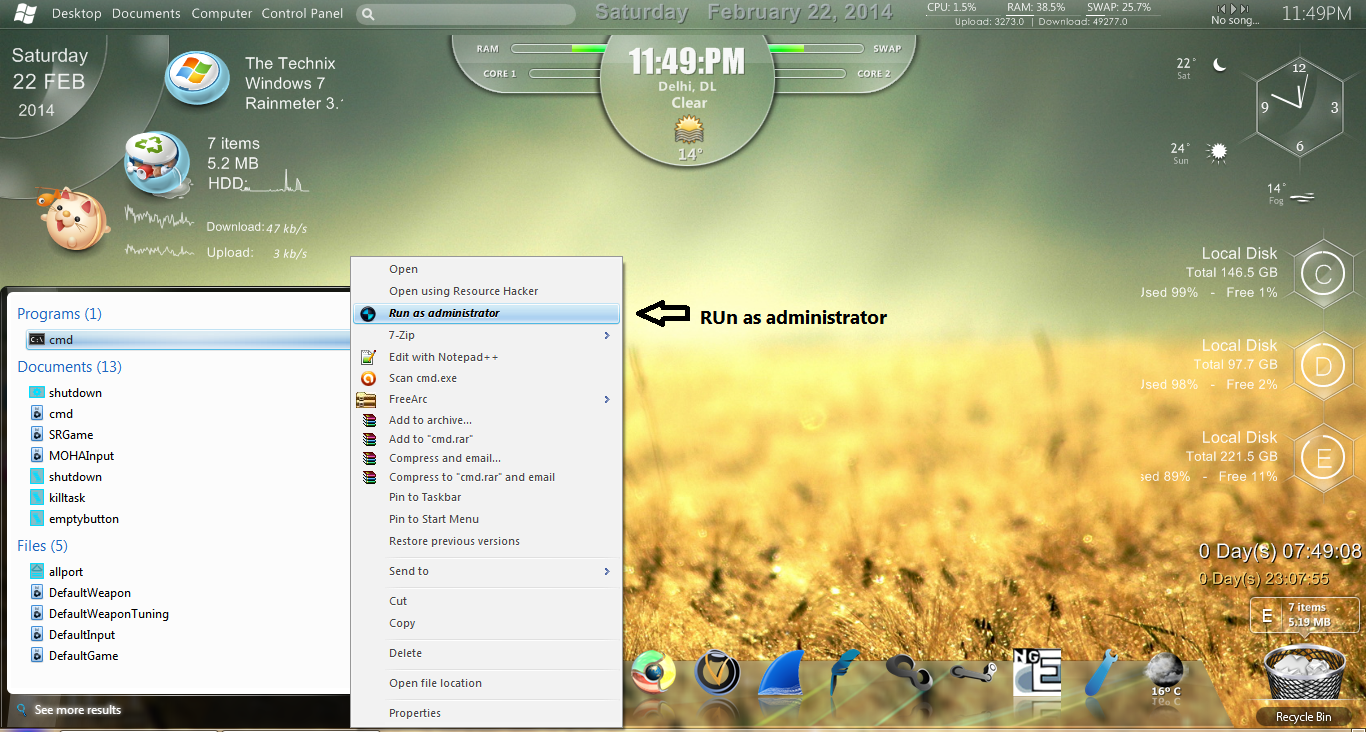Open Desktop link in top bar
The image size is (1366, 732).
click(x=76, y=14)
